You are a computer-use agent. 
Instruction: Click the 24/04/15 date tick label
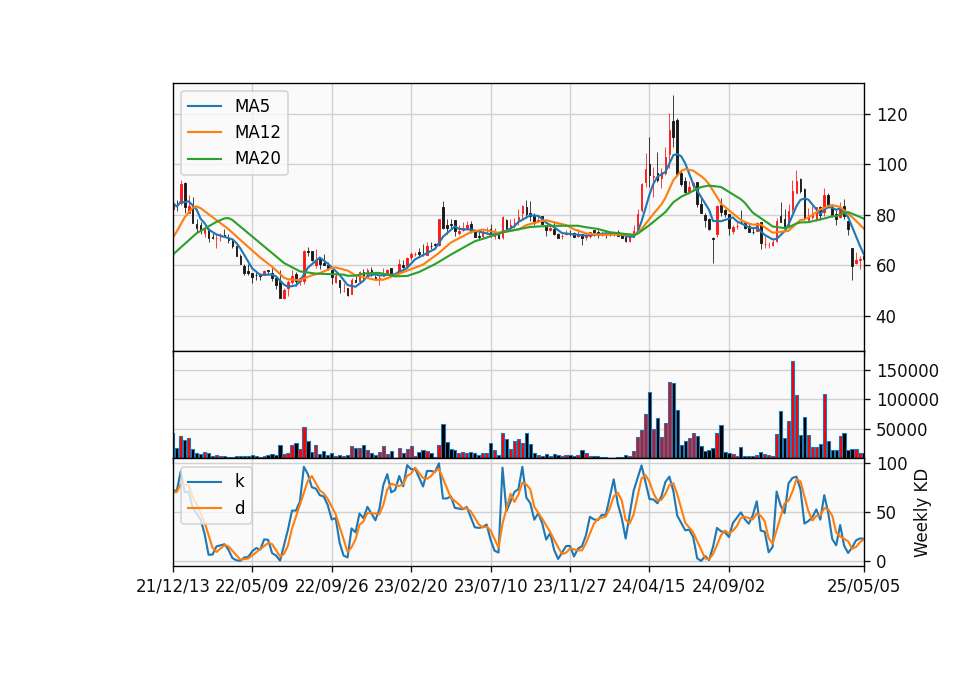click(649, 586)
